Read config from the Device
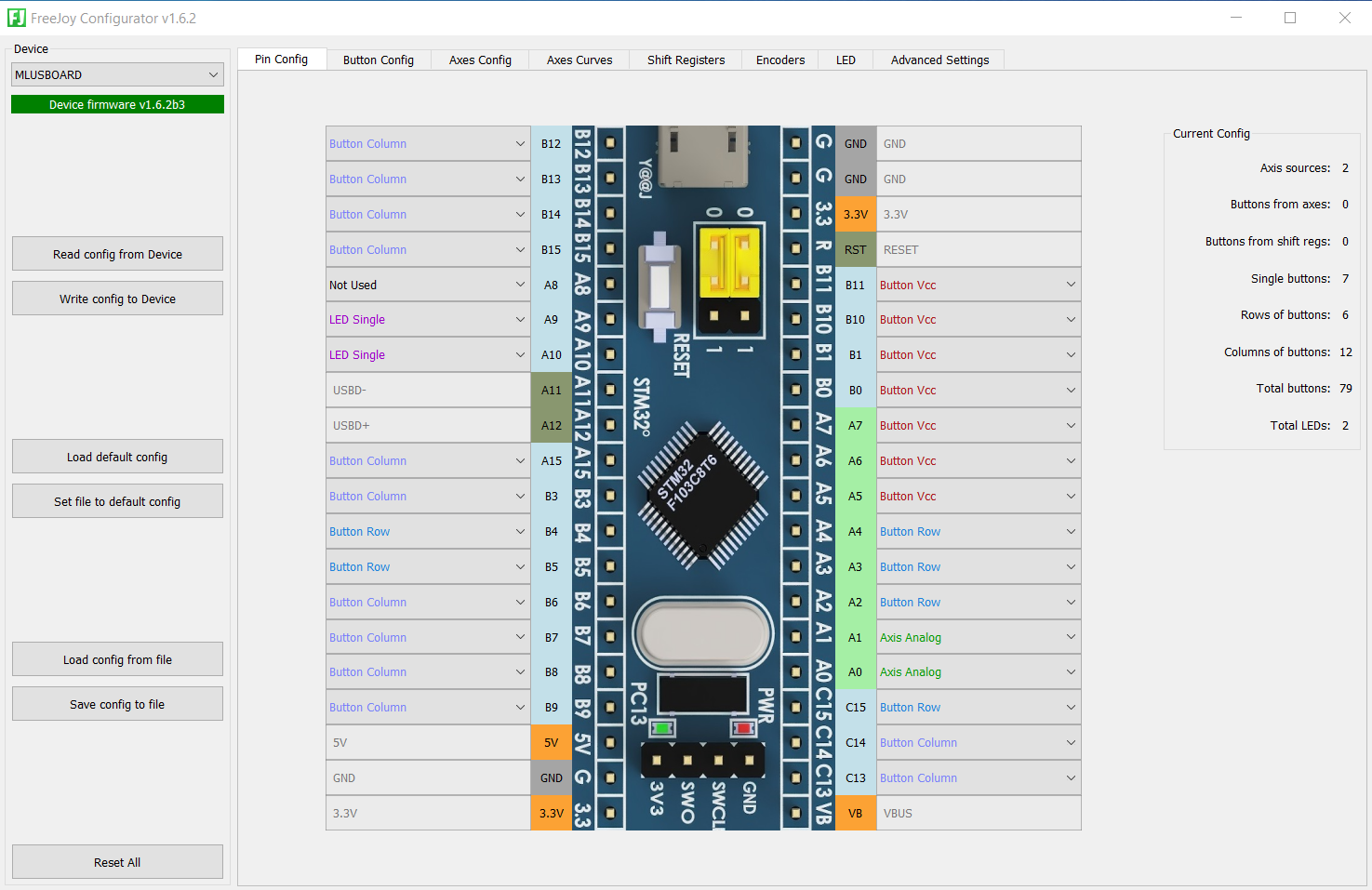This screenshot has width=1372, height=890. point(116,253)
